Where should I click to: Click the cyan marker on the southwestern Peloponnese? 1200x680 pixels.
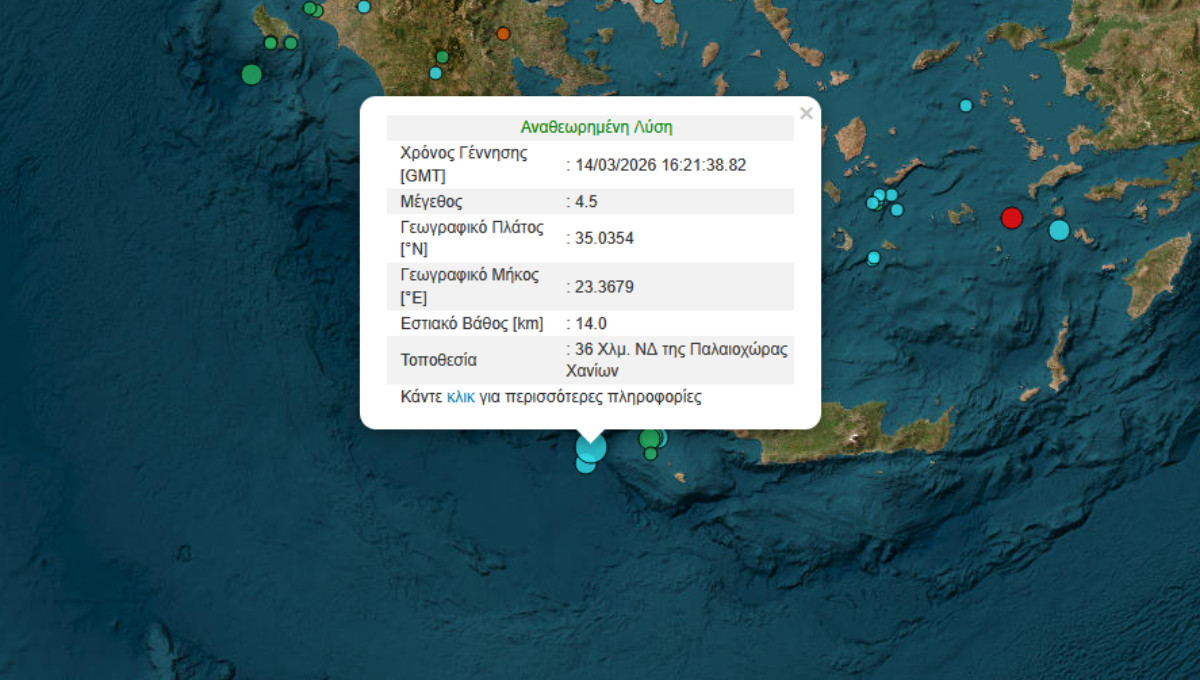(435, 73)
